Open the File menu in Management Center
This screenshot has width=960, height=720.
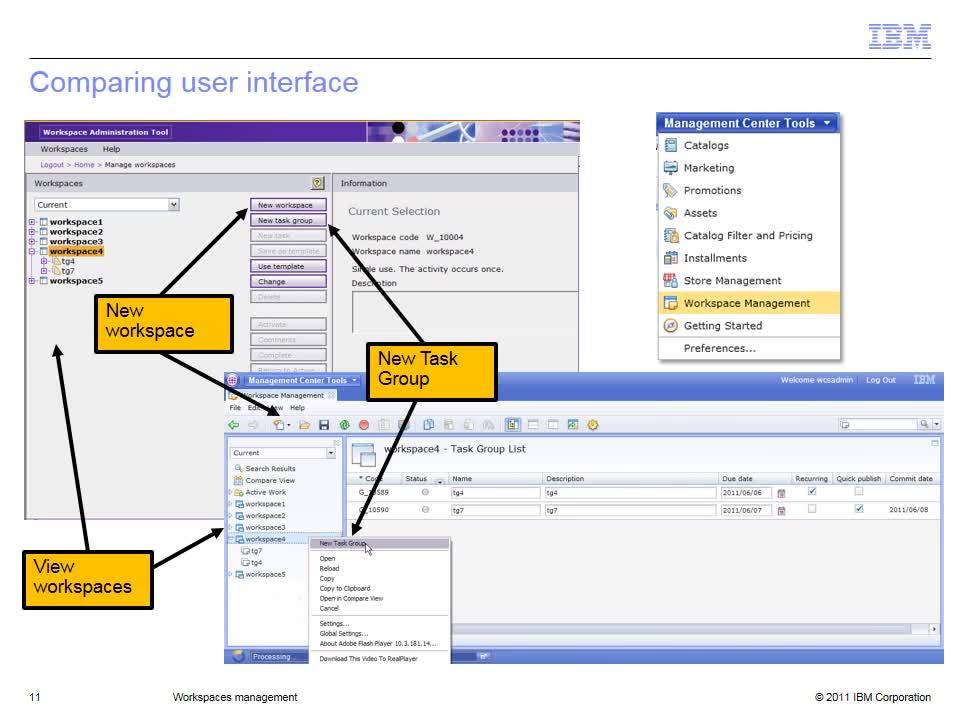(235, 408)
